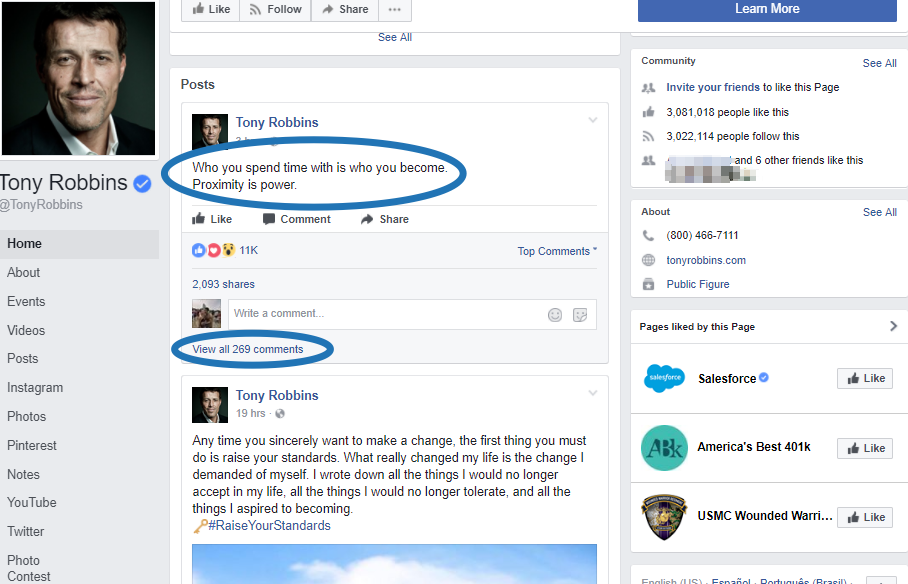908x584 pixels.
Task: Click View all 269 comments
Action: [248, 349]
